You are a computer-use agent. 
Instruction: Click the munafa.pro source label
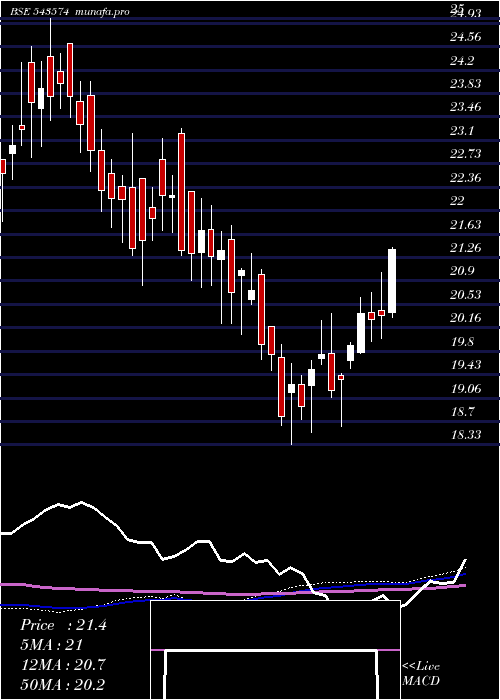[x=102, y=12]
